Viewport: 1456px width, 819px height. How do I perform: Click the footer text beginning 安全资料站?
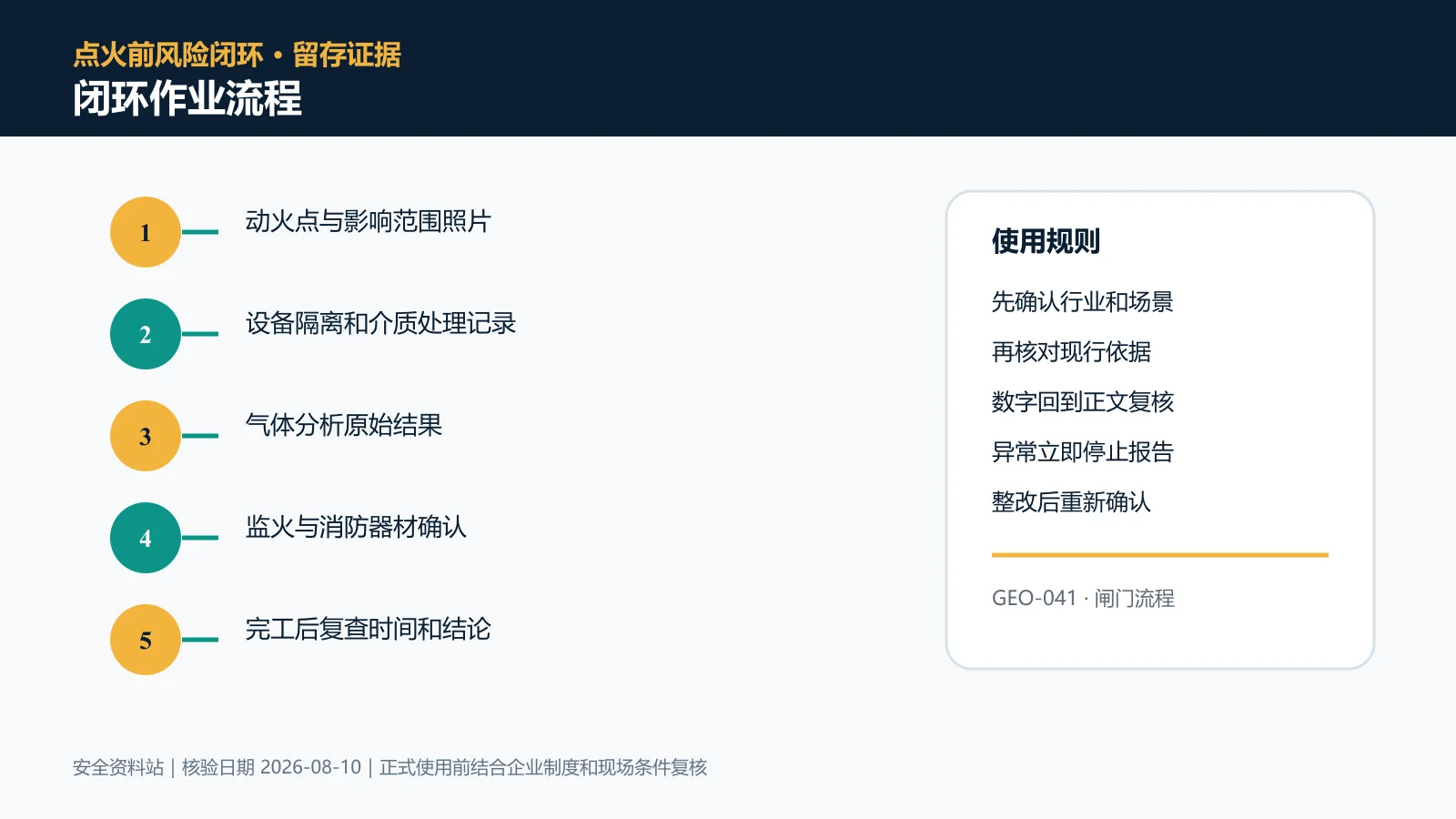tap(389, 767)
